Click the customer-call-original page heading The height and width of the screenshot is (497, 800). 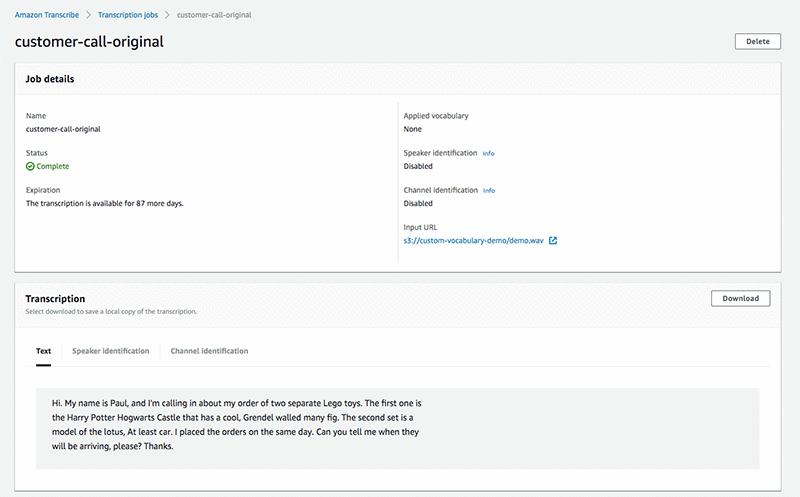point(89,42)
